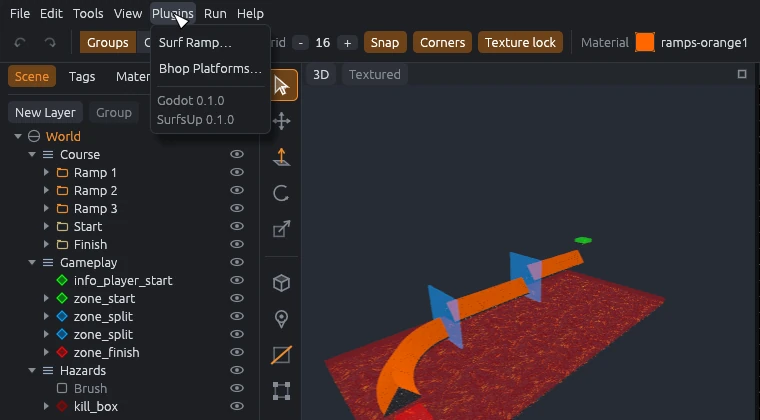760x420 pixels.
Task: Click the Finish folder icon
Action: pyautogui.click(x=62, y=244)
